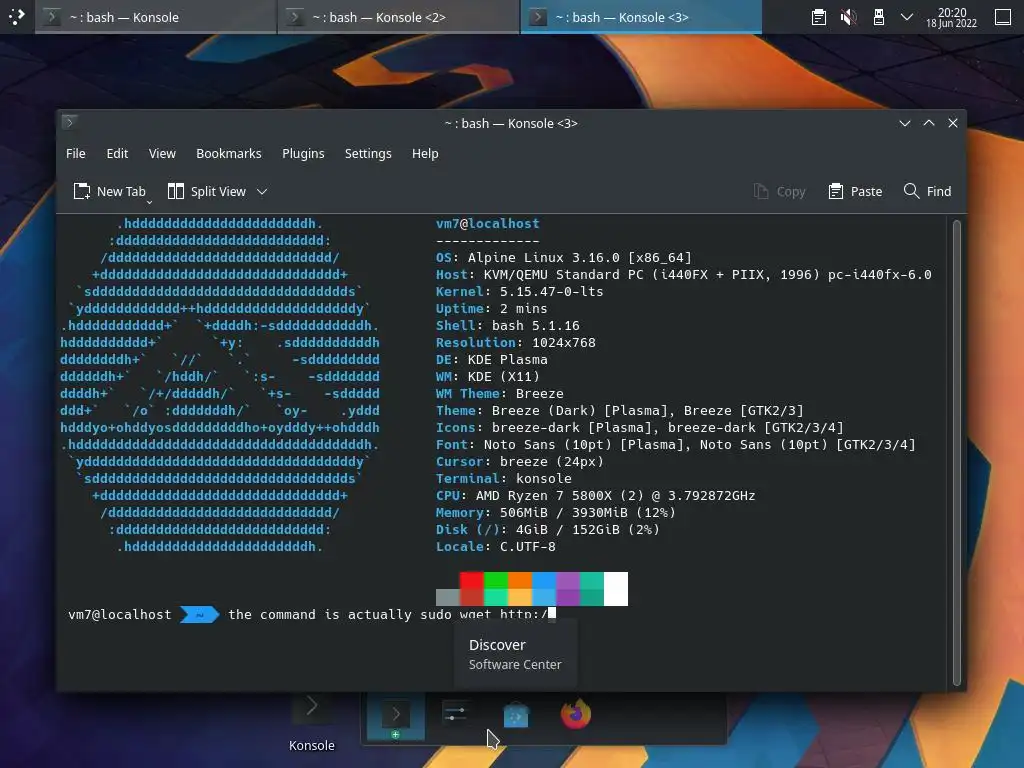The image size is (1024, 768).
Task: Click the Paste toolbar button
Action: click(855, 191)
